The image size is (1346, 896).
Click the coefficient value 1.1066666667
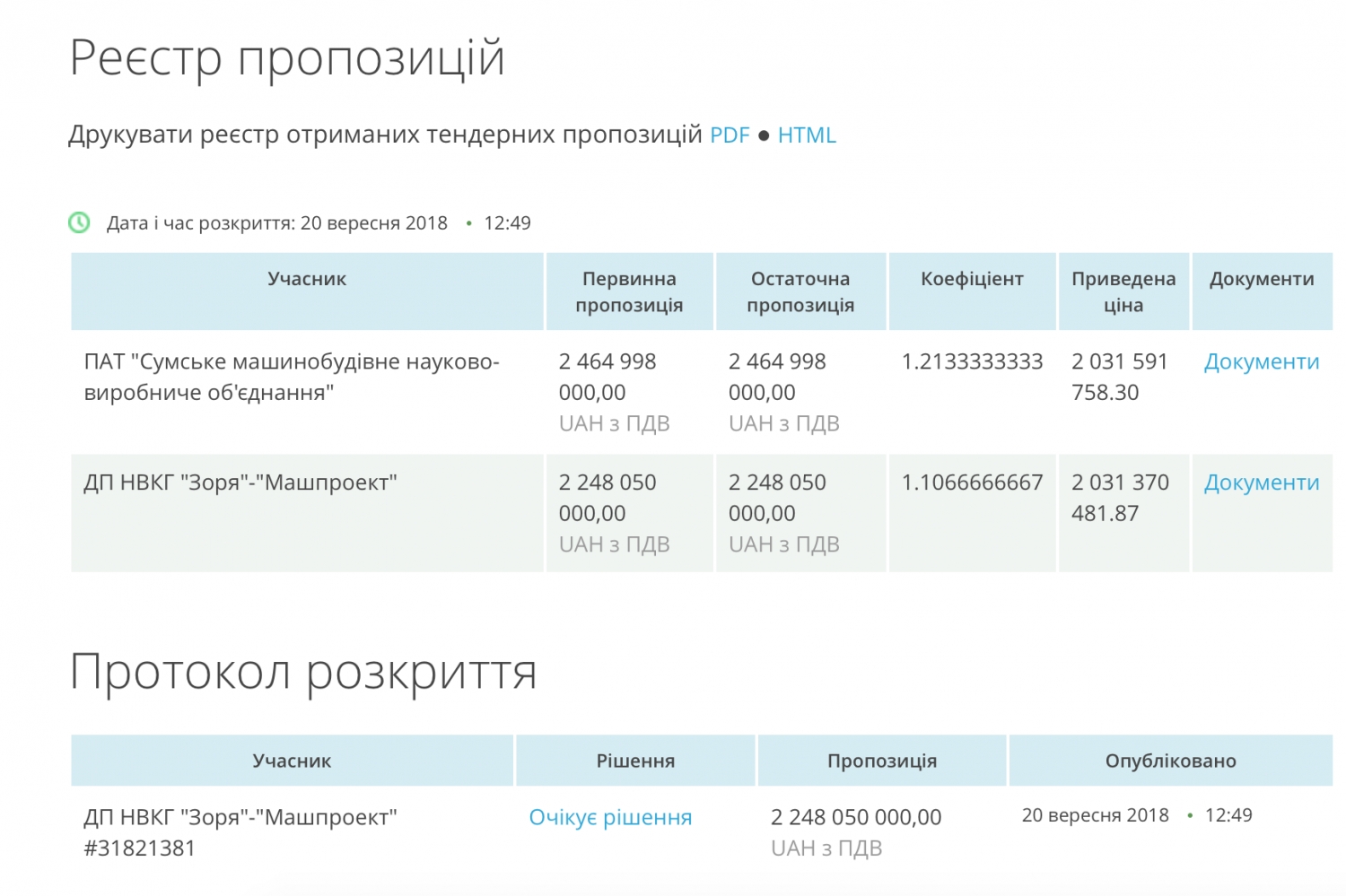[971, 483]
